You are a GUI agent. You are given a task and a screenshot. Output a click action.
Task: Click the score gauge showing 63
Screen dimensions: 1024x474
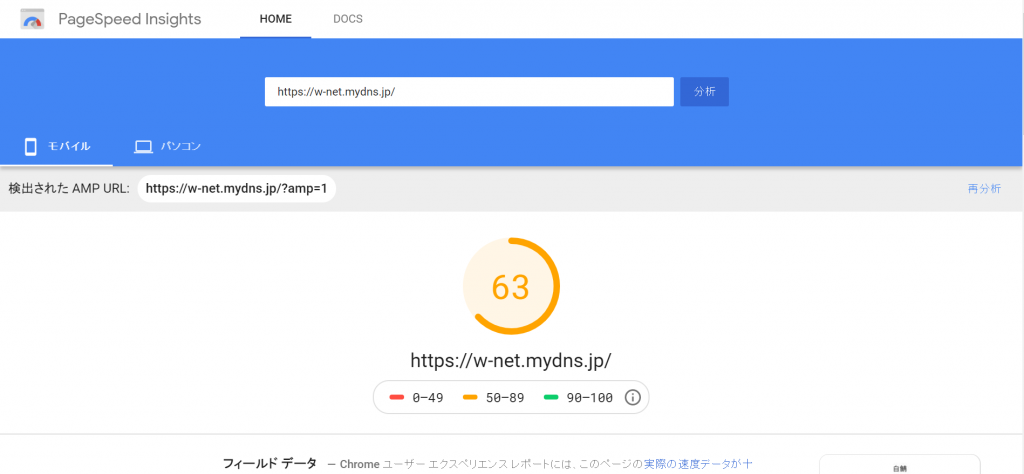tap(511, 286)
